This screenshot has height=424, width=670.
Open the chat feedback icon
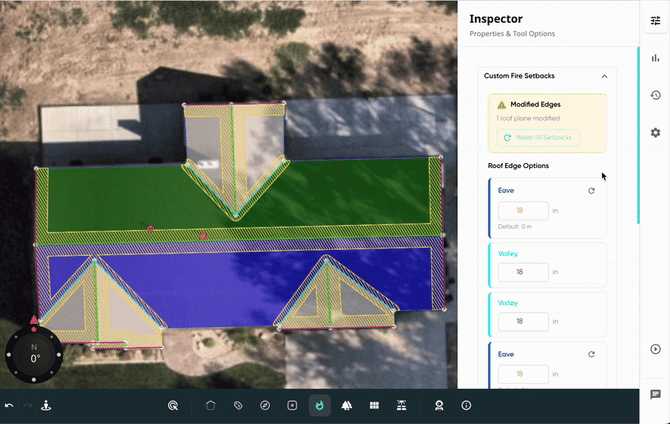pyautogui.click(x=655, y=395)
